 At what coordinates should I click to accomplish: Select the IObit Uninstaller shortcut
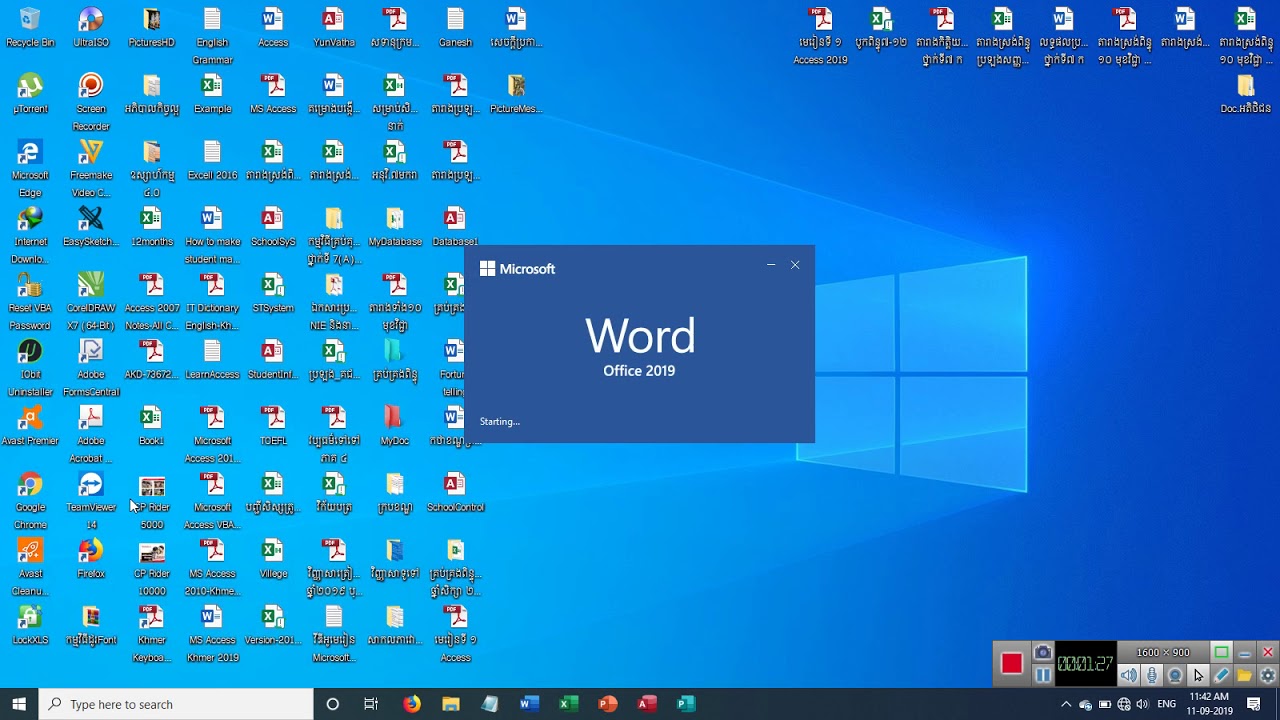30,367
